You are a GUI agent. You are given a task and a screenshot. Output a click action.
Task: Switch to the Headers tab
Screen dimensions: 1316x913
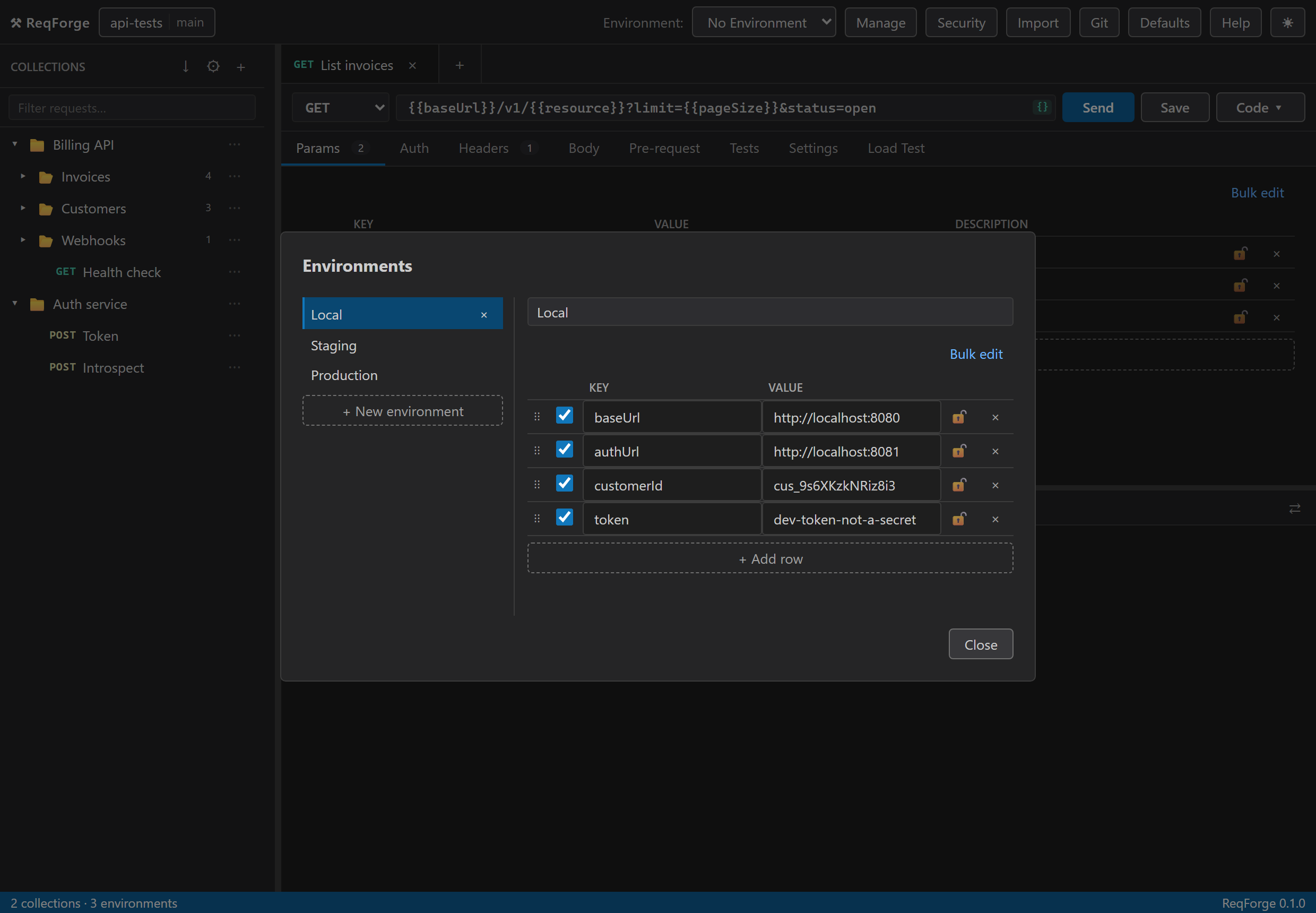coord(498,148)
